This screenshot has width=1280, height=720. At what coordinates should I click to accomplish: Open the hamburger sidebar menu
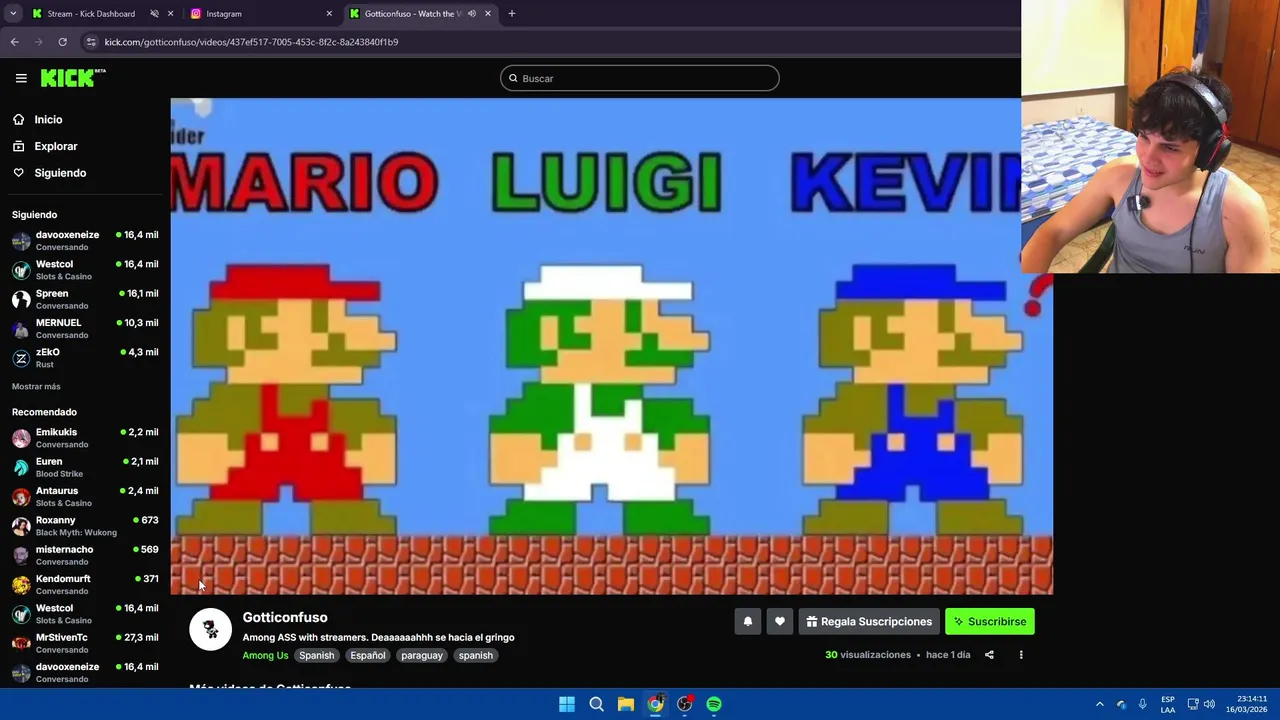[21, 78]
